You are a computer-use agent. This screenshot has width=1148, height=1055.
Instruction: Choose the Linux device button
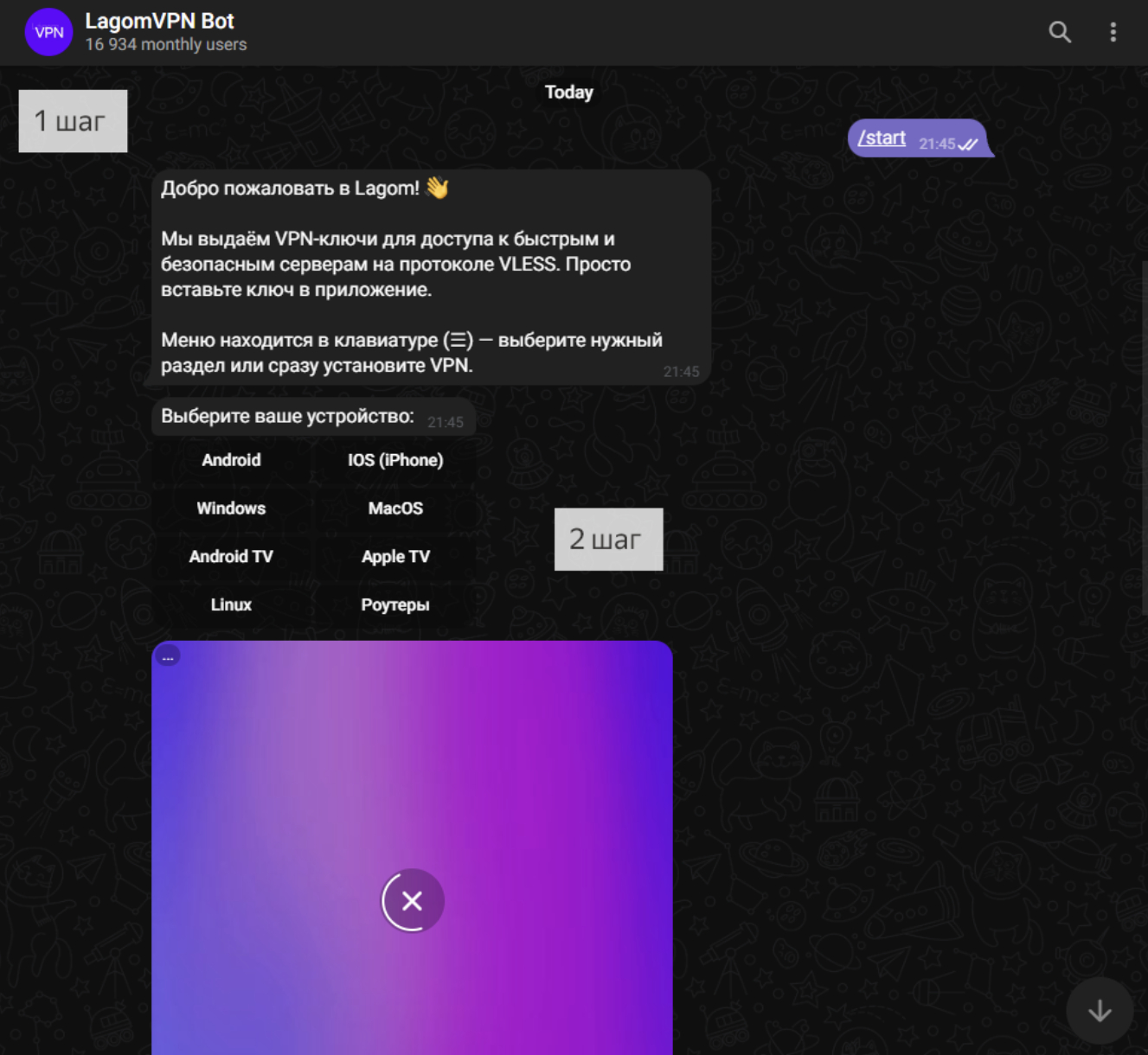coord(231,605)
